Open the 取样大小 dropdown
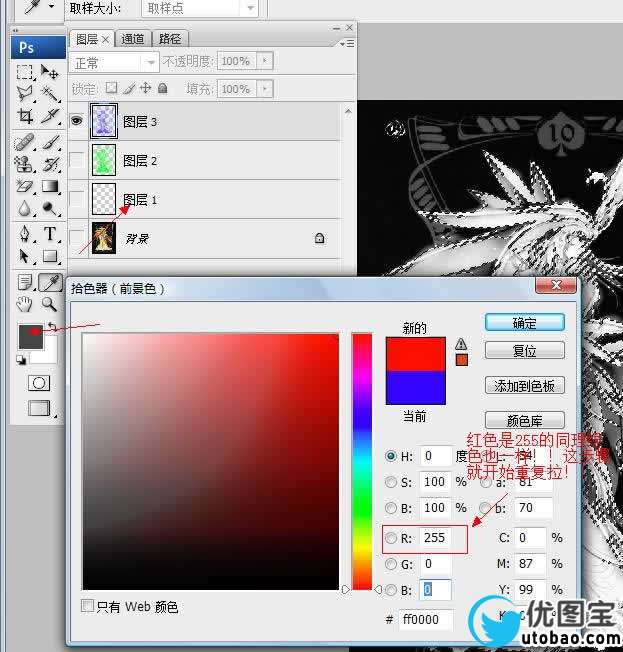The width and height of the screenshot is (623, 652). click(x=200, y=8)
